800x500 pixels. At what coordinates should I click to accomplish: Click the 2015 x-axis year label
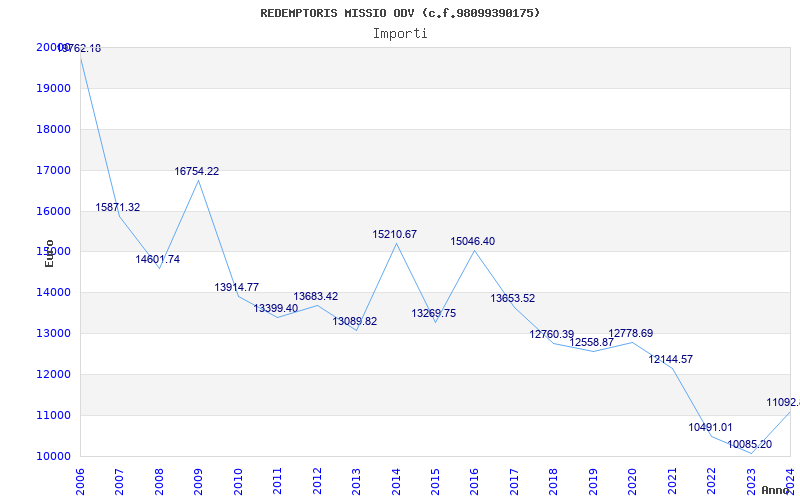click(436, 482)
